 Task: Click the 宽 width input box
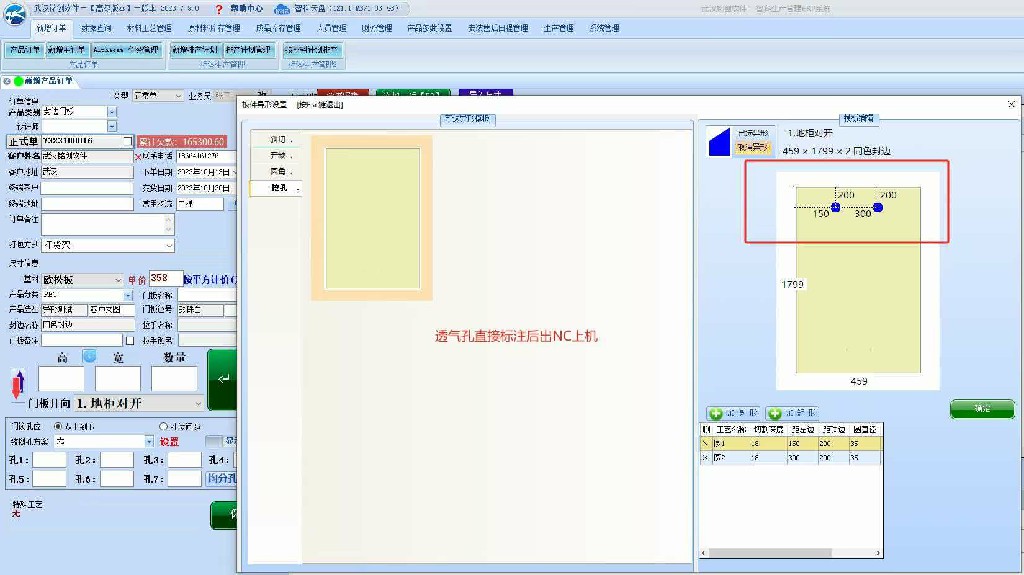click(118, 379)
